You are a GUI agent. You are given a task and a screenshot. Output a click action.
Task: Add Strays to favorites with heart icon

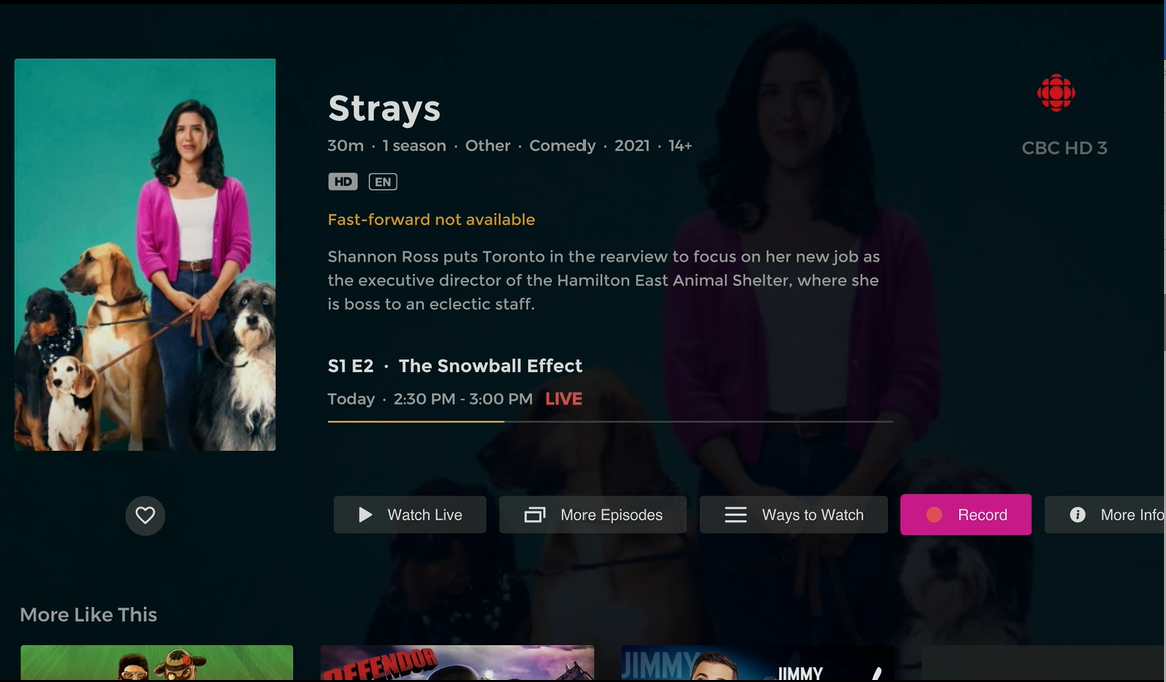(x=145, y=515)
